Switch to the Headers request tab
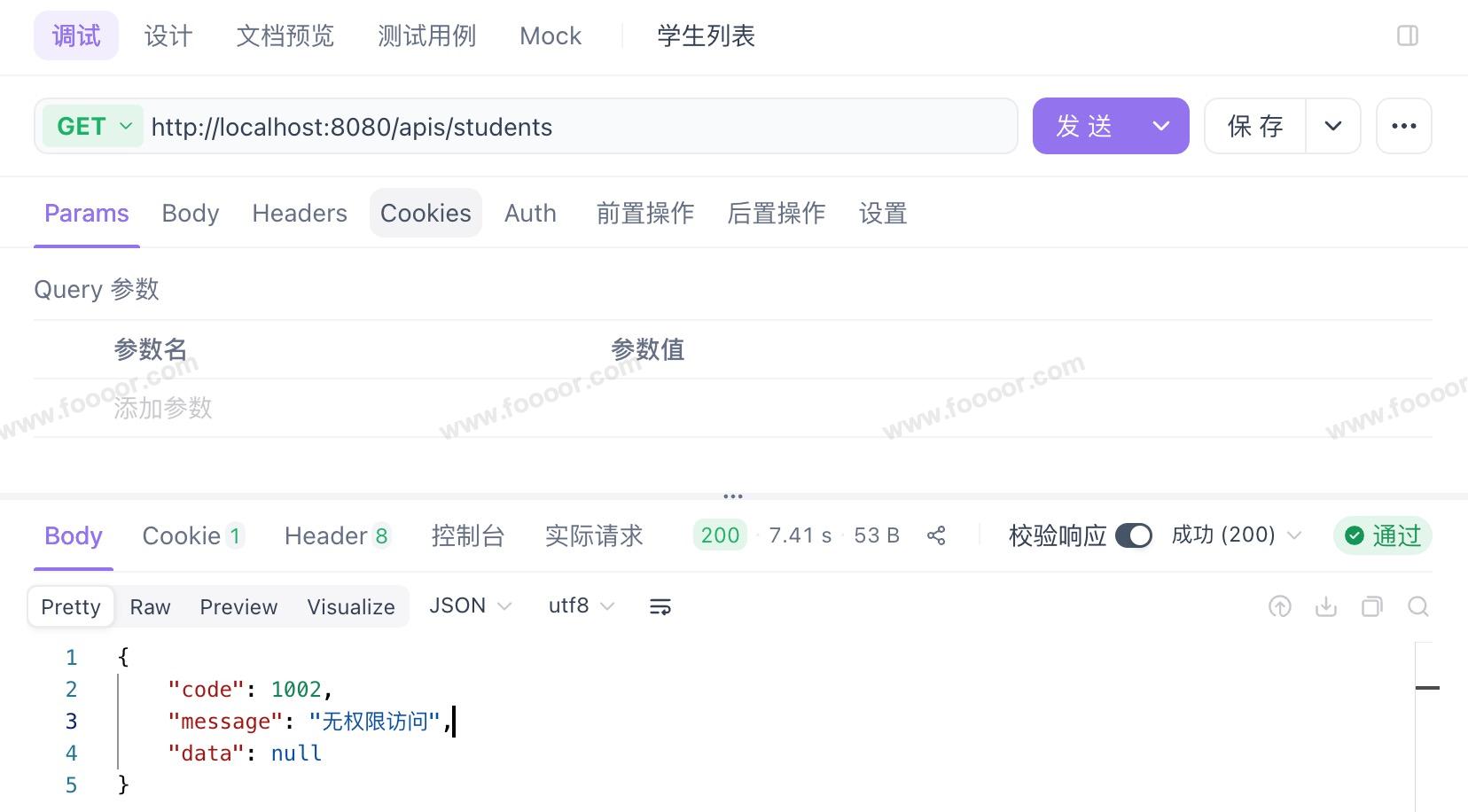Screen dimensions: 1468x812 [x=300, y=213]
